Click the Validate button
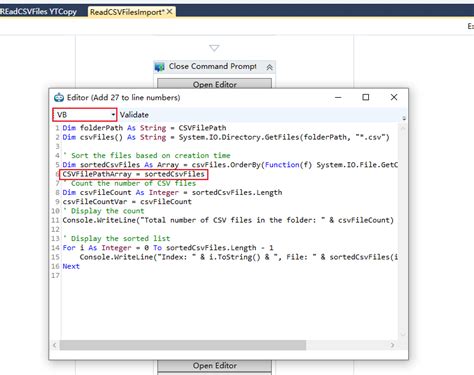The height and width of the screenshot is (375, 474). [x=134, y=115]
